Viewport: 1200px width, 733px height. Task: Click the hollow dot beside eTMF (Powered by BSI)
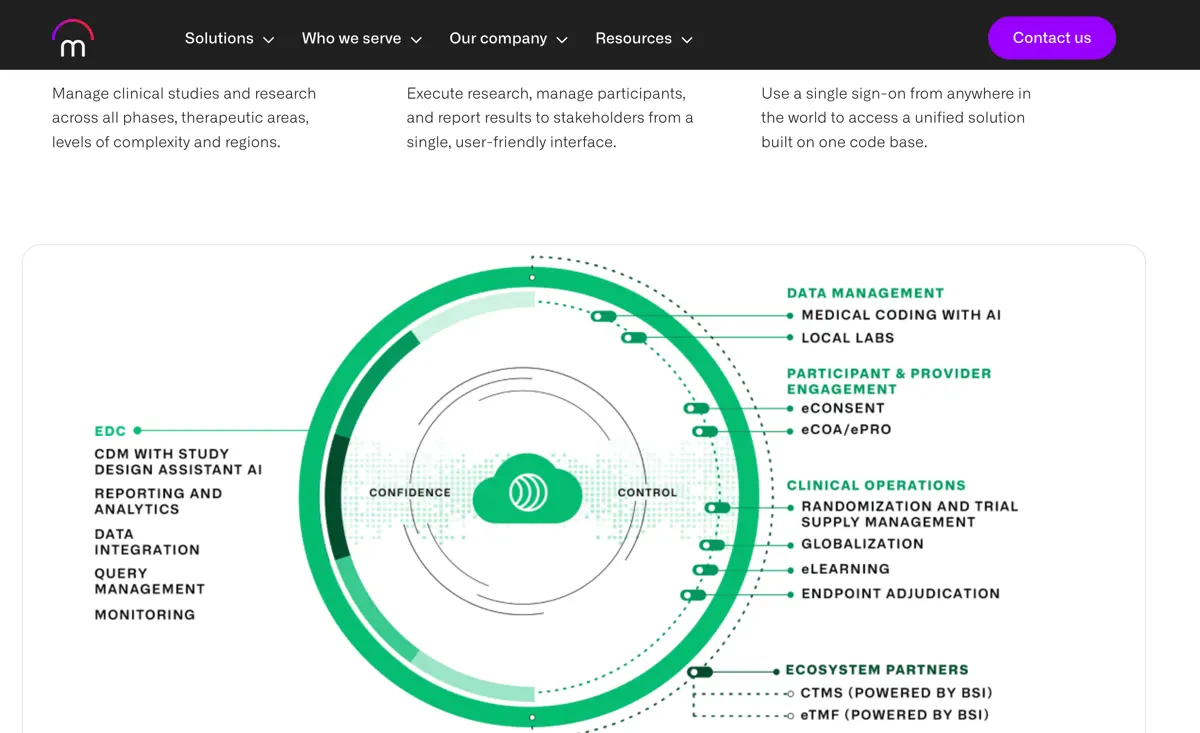(x=790, y=715)
